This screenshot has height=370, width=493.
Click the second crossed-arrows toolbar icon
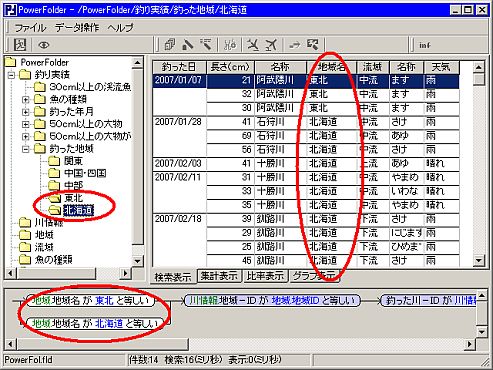point(271,44)
